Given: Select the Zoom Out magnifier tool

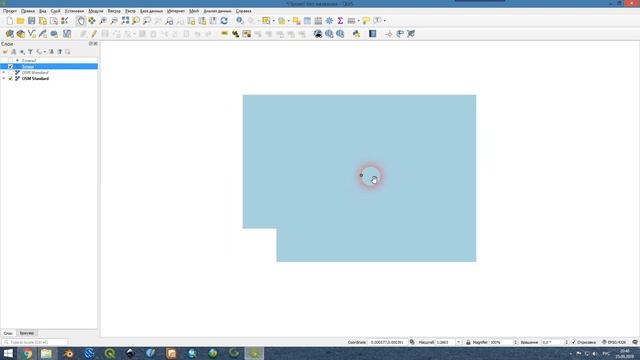Looking at the screenshot, I should pos(114,20).
